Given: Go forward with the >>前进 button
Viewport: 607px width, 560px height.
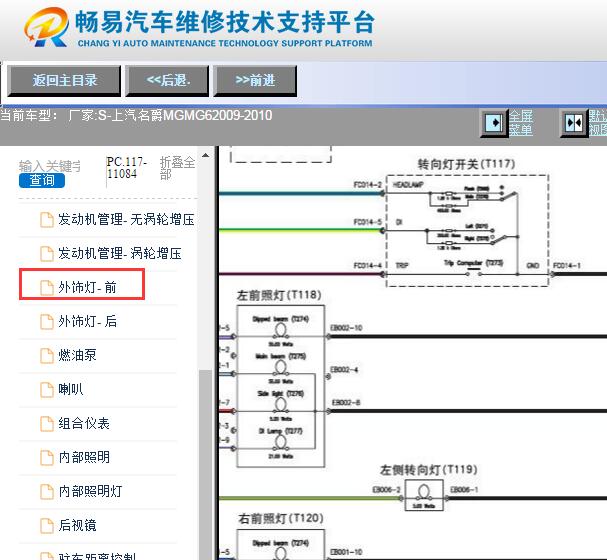Looking at the screenshot, I should (x=255, y=80).
